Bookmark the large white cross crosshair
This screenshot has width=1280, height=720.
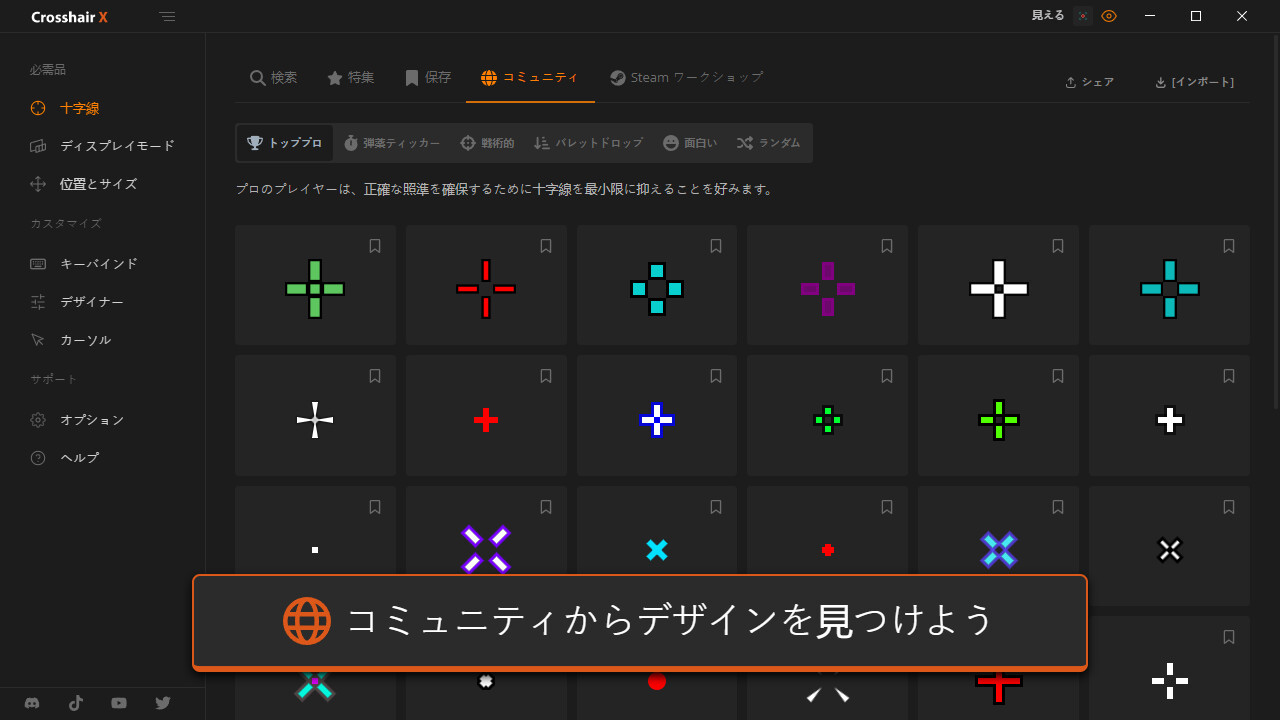point(1058,246)
